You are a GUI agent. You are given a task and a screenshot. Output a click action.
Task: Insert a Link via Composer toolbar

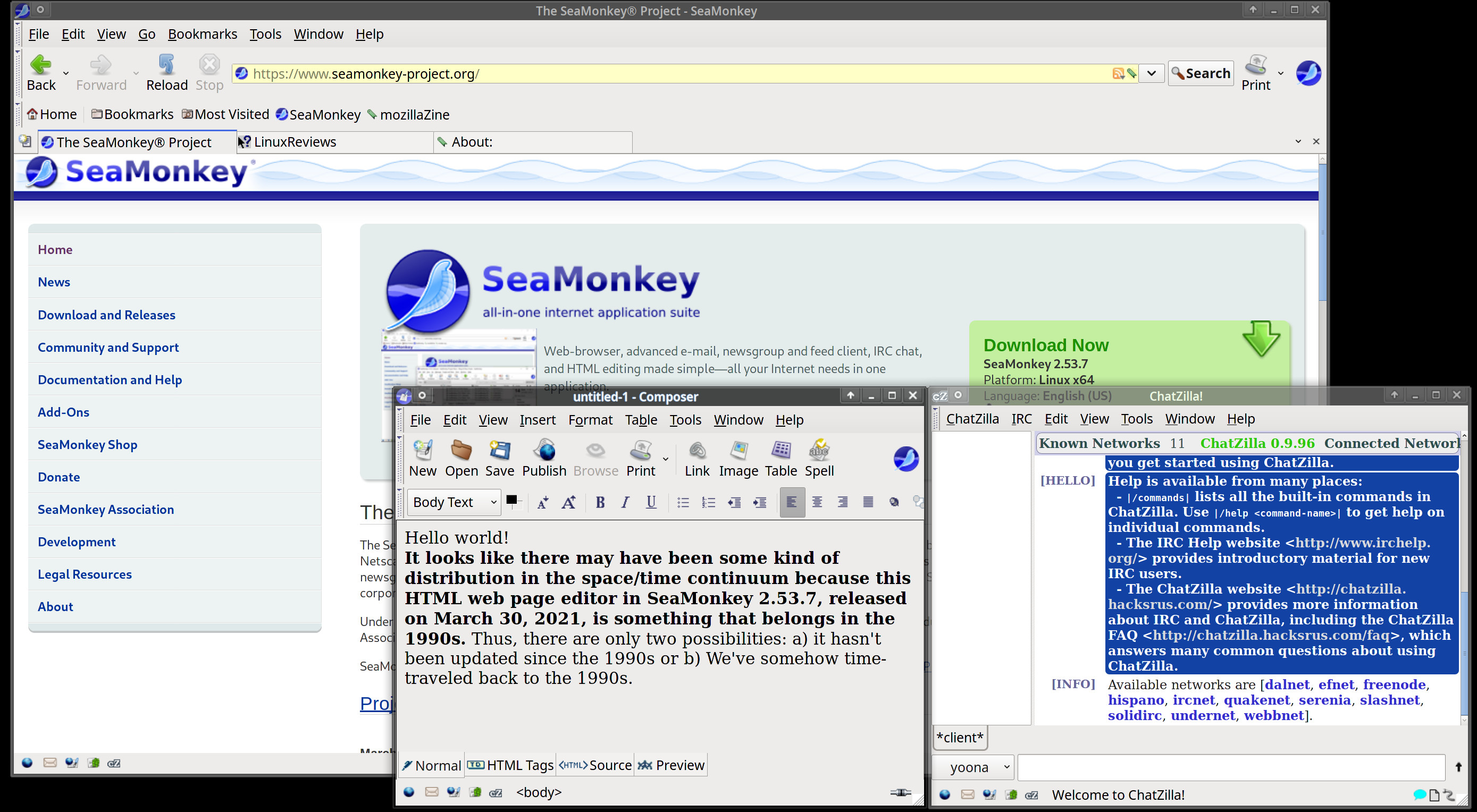[x=696, y=459]
